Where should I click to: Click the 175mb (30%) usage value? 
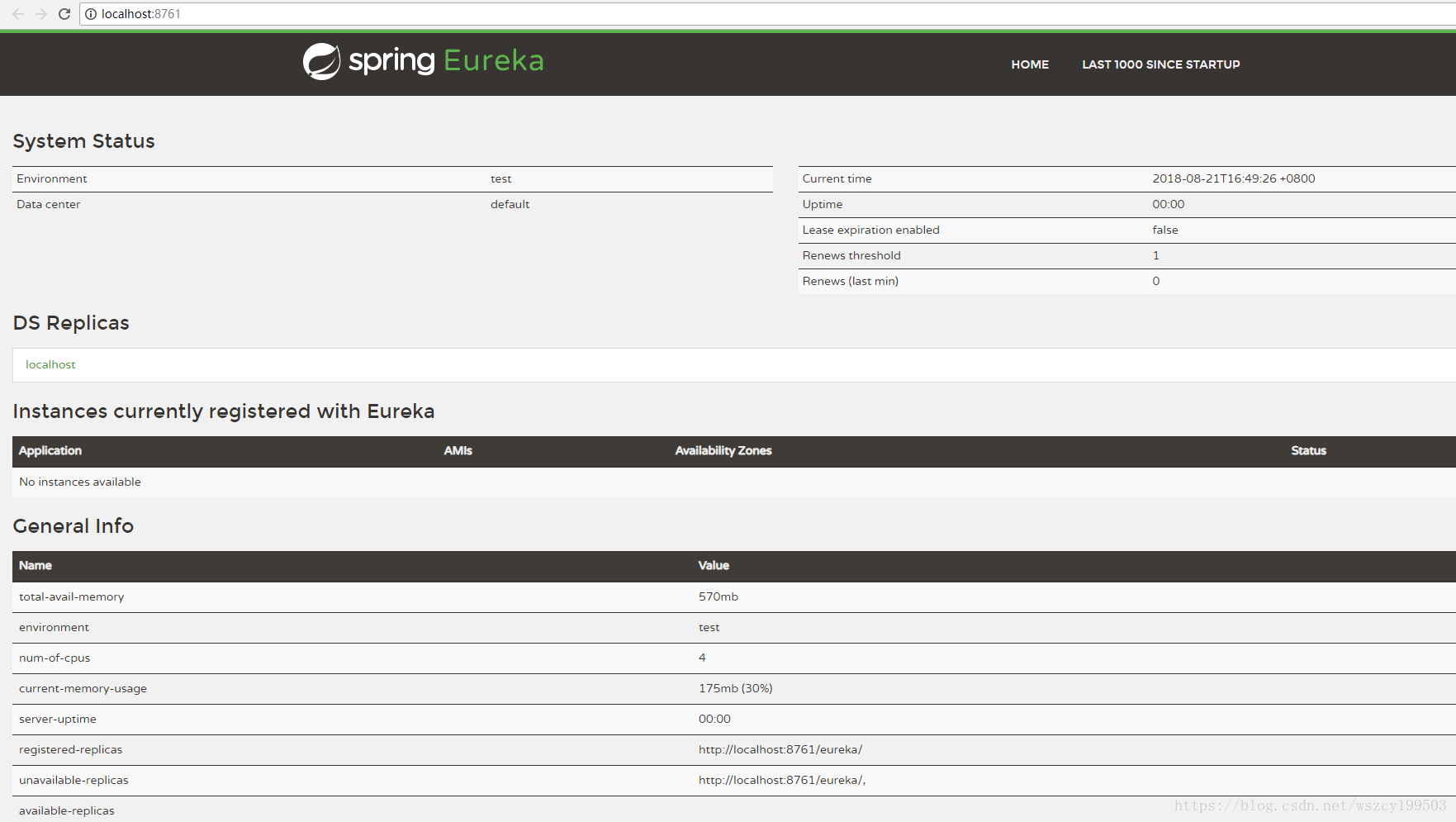[736, 688]
